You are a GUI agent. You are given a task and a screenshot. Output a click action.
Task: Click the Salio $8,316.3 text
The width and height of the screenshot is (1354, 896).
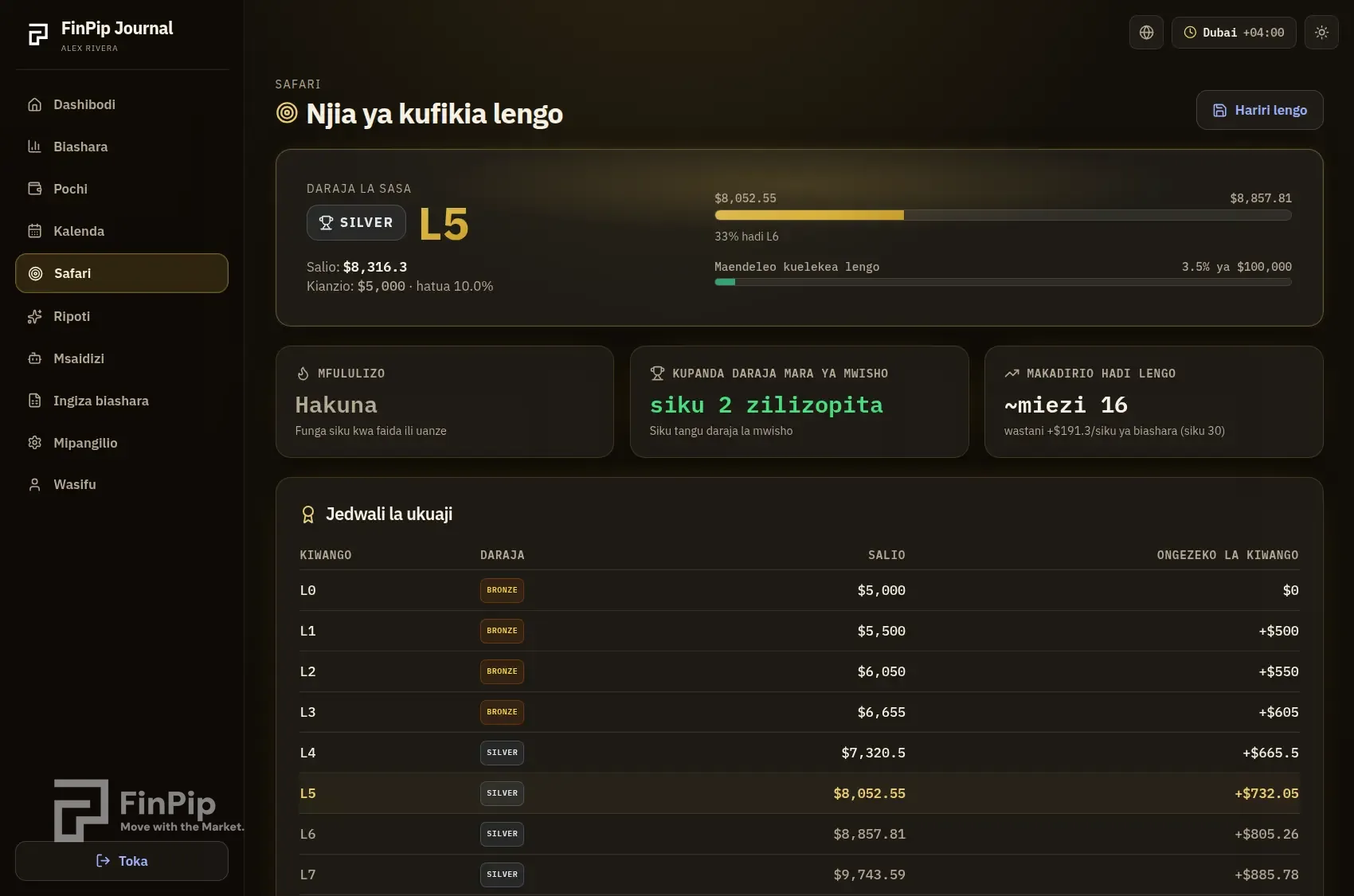point(357,267)
